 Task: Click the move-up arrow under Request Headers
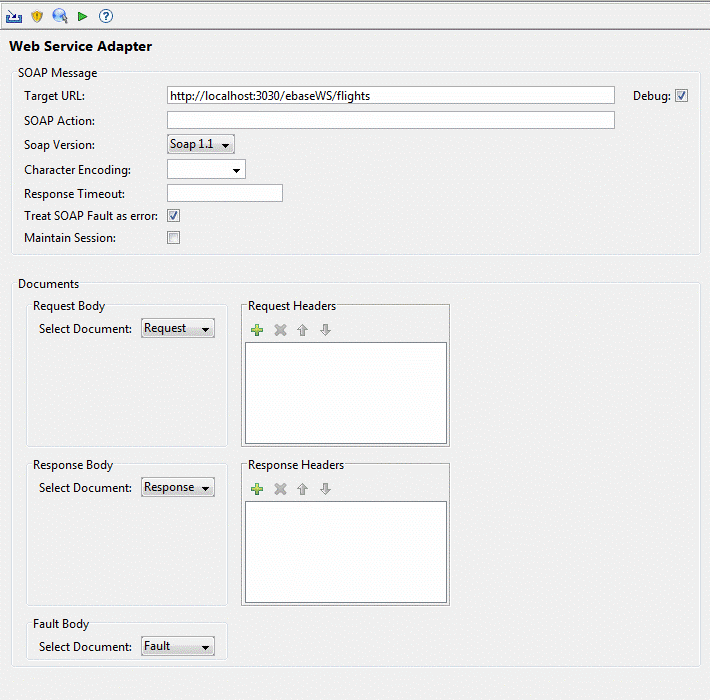click(302, 330)
